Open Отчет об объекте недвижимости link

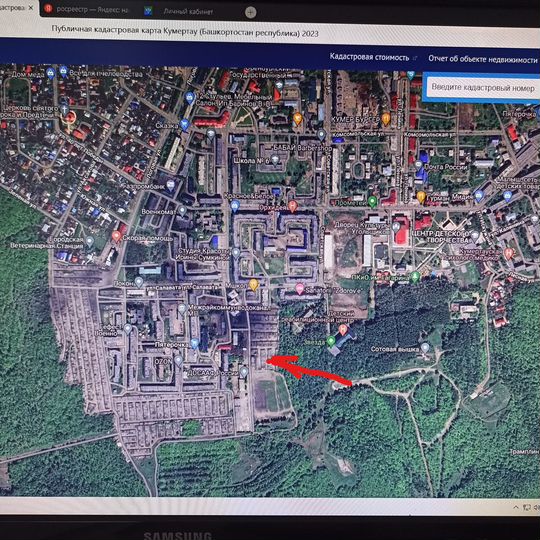coord(482,59)
